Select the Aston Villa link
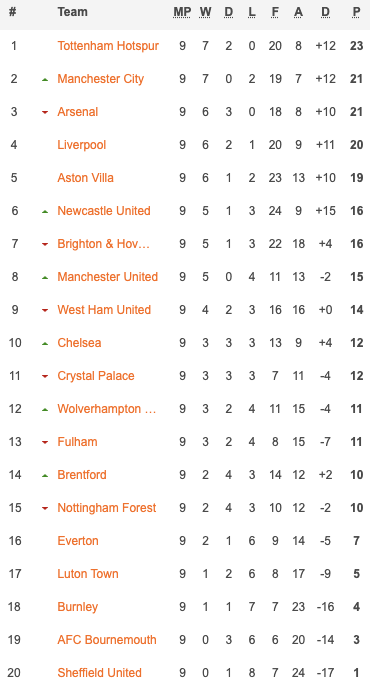This screenshot has width=370, height=688. point(86,178)
